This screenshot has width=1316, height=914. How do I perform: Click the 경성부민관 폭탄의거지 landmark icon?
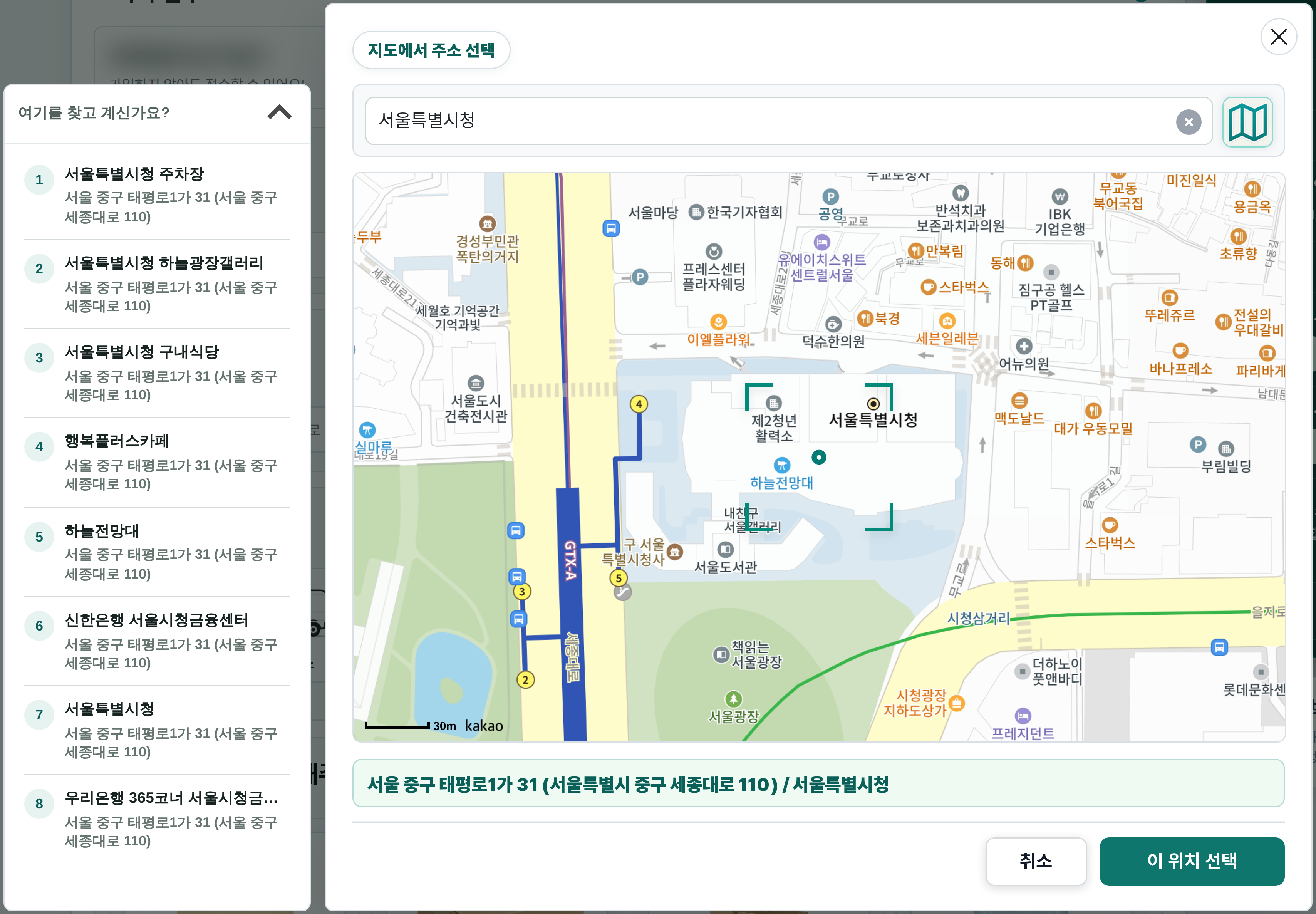click(487, 223)
